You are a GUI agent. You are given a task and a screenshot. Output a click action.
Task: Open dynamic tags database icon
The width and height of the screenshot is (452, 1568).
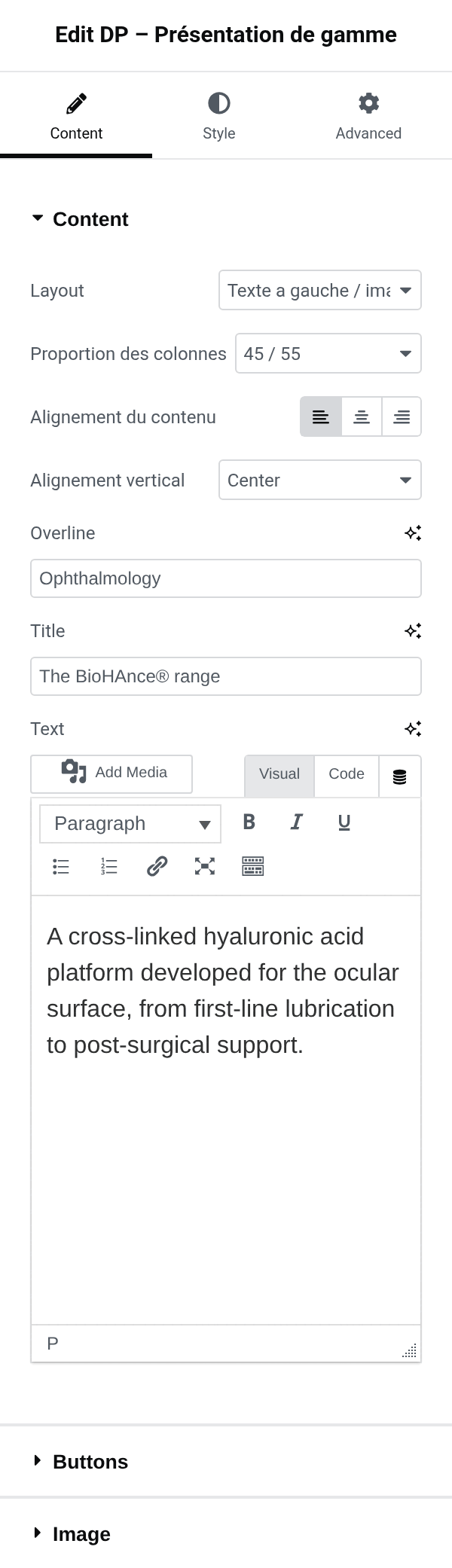(400, 776)
